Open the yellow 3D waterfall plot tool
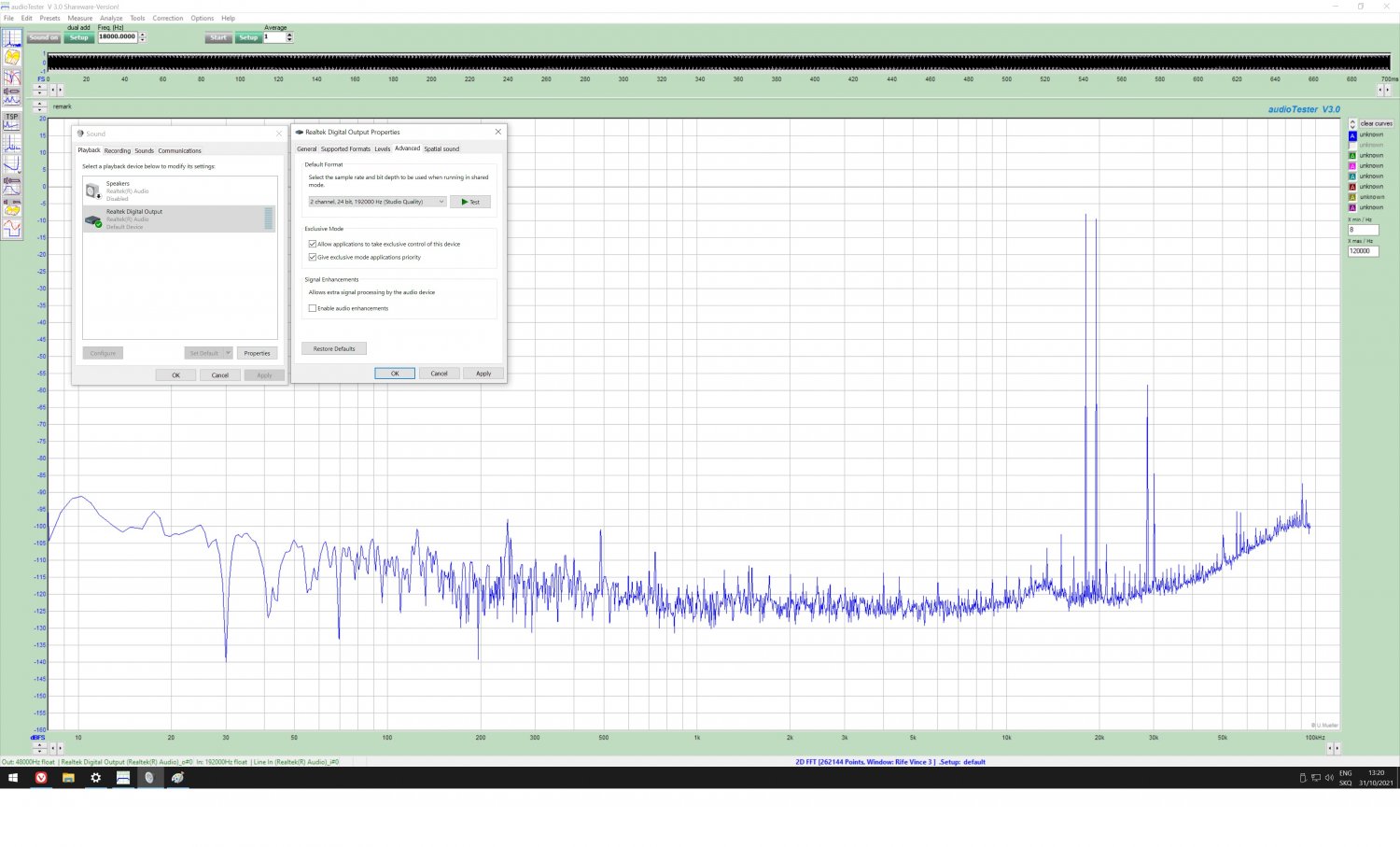1400x847 pixels. coord(12,57)
